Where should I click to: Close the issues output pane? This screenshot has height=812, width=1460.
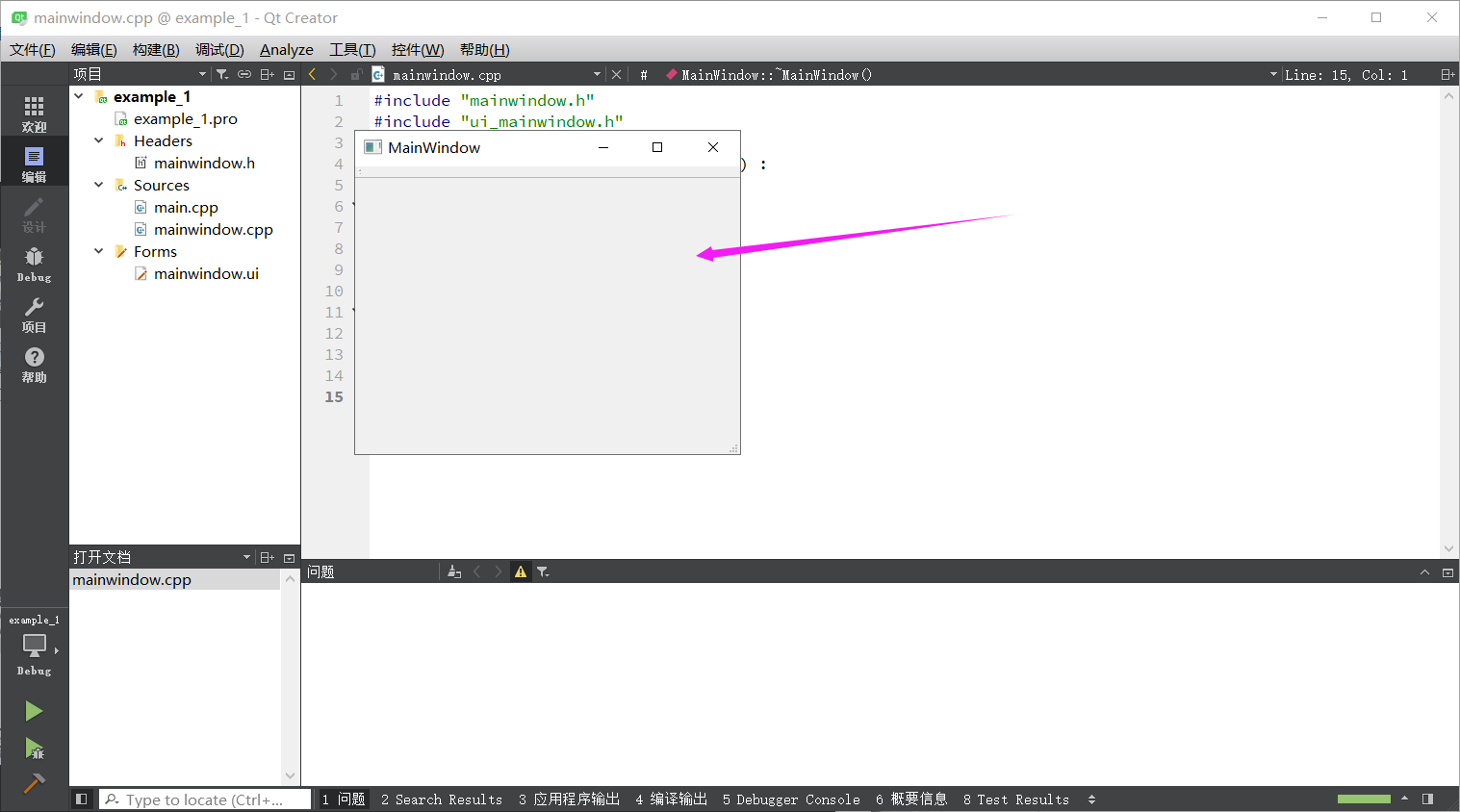[1447, 571]
